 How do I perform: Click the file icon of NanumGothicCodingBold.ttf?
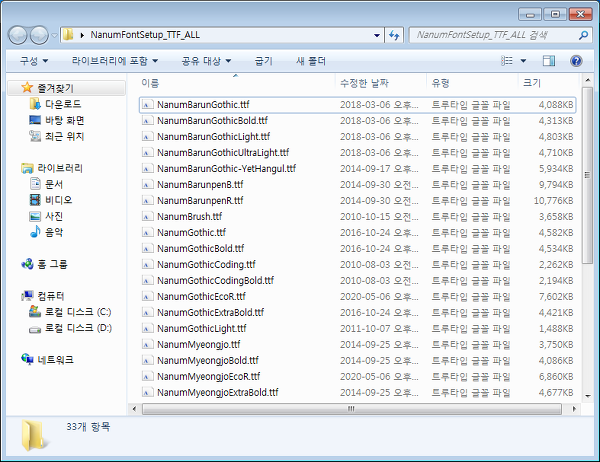pyautogui.click(x=148, y=281)
